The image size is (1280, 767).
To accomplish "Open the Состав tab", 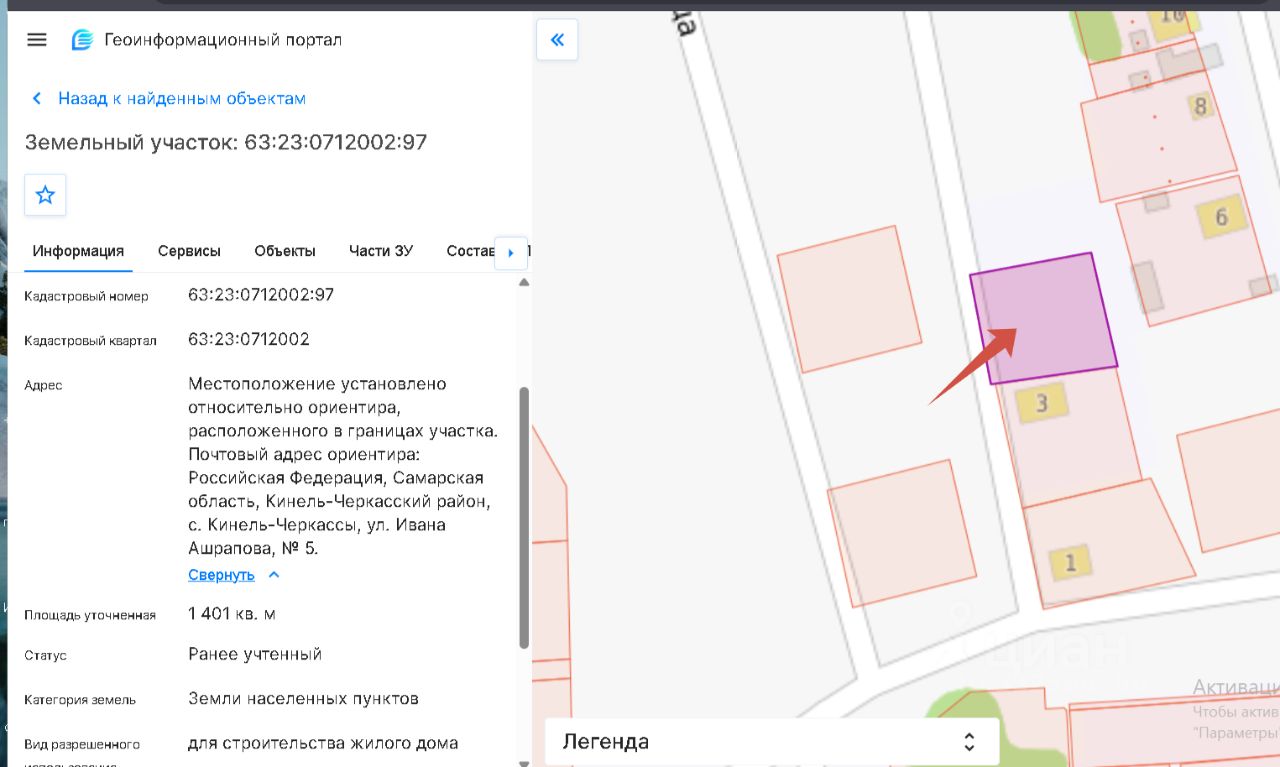I will pyautogui.click(x=470, y=251).
